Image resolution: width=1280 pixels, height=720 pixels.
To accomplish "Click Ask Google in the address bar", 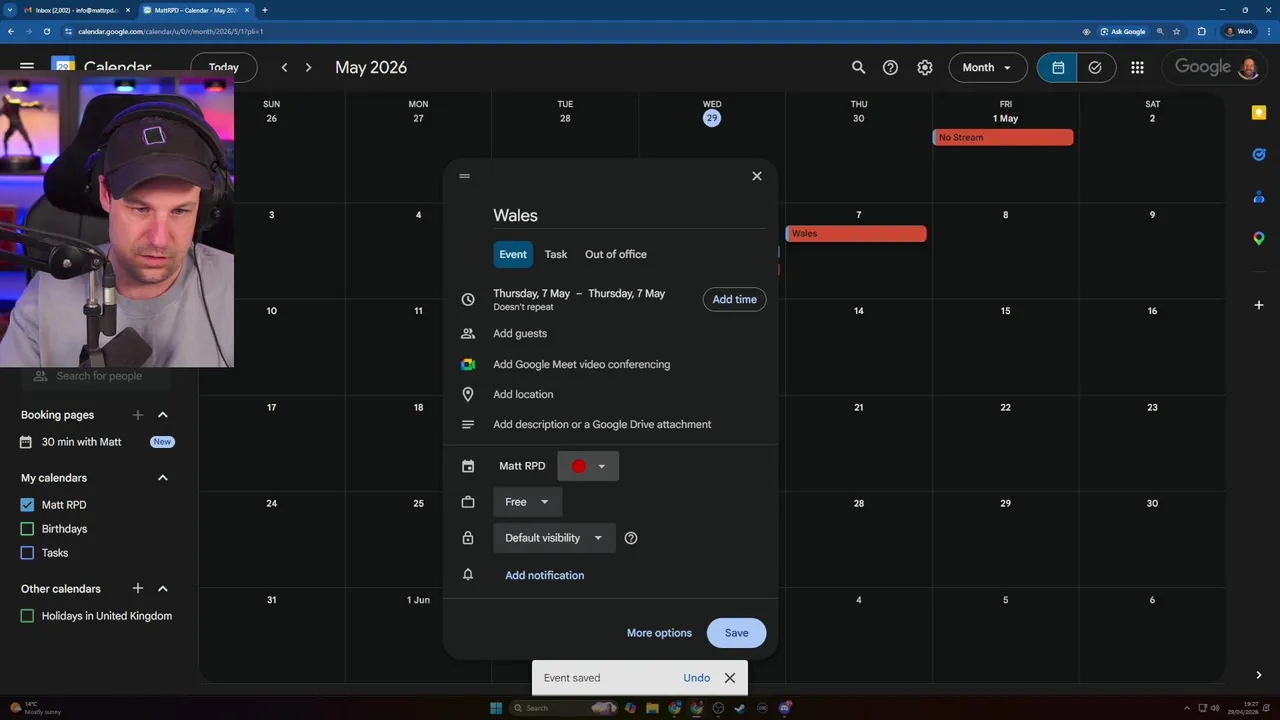I will click(x=1123, y=31).
